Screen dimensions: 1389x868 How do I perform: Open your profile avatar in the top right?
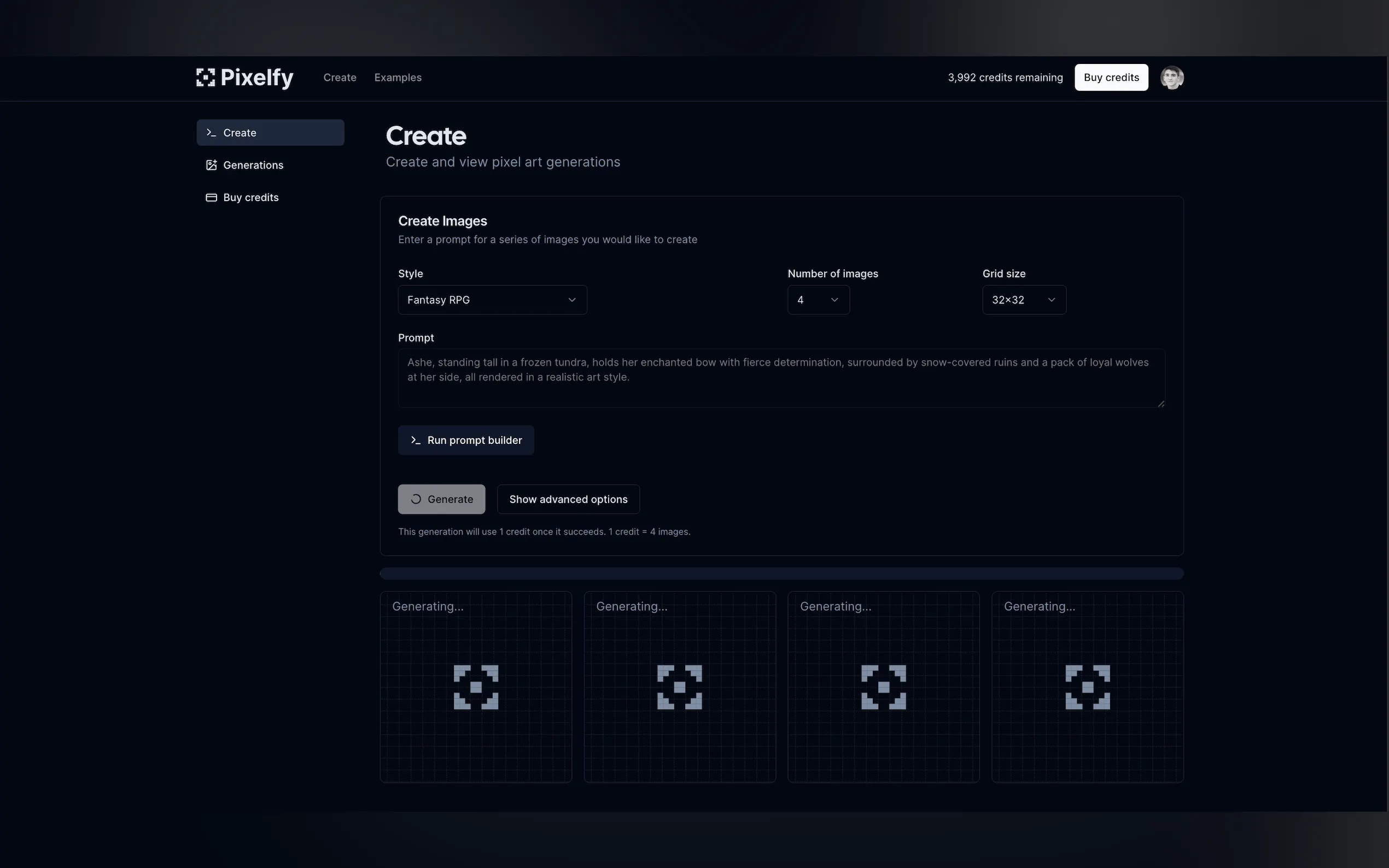click(1172, 77)
